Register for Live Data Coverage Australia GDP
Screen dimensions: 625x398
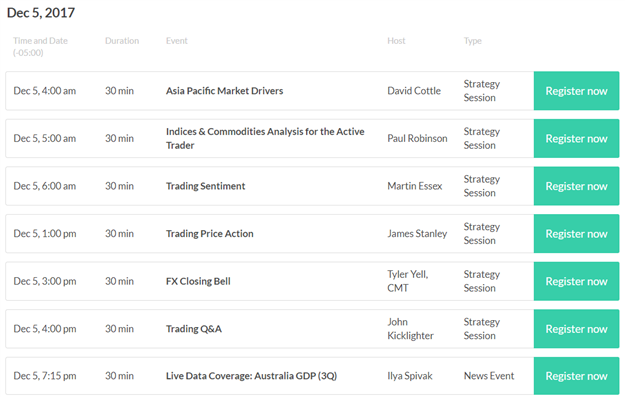click(x=576, y=376)
